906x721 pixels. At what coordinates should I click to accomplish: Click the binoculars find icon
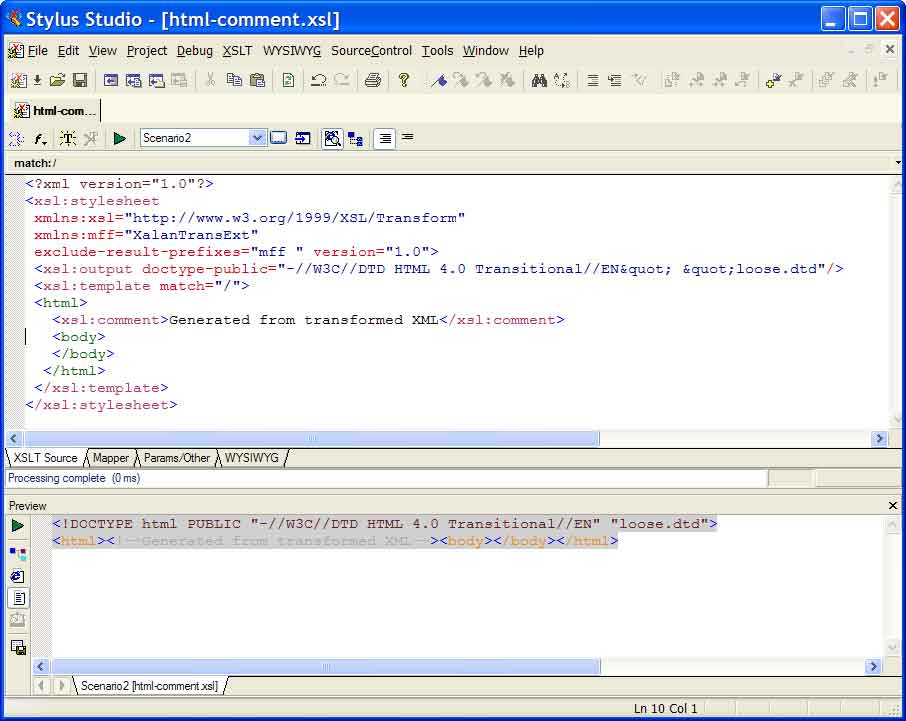(539, 80)
